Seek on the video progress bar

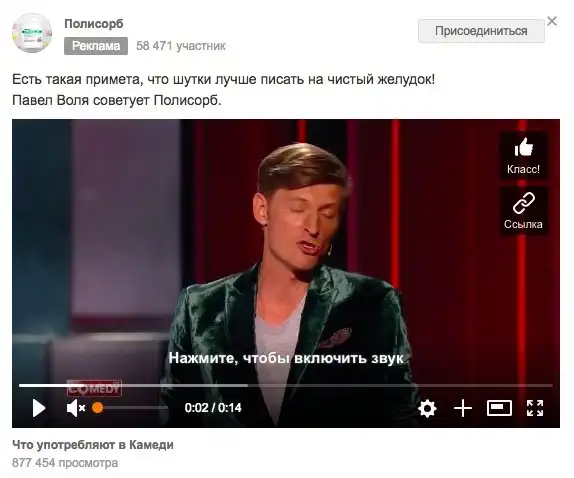(x=286, y=385)
